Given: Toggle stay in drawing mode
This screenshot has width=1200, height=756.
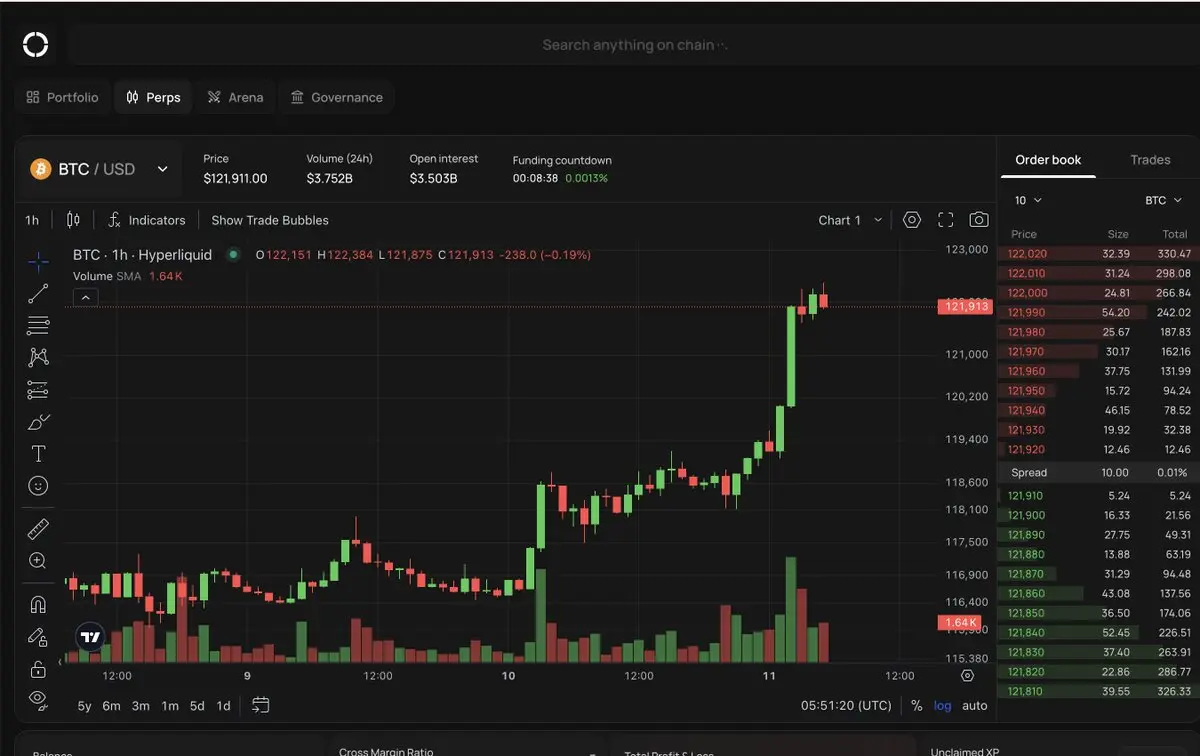Looking at the screenshot, I should point(38,636).
